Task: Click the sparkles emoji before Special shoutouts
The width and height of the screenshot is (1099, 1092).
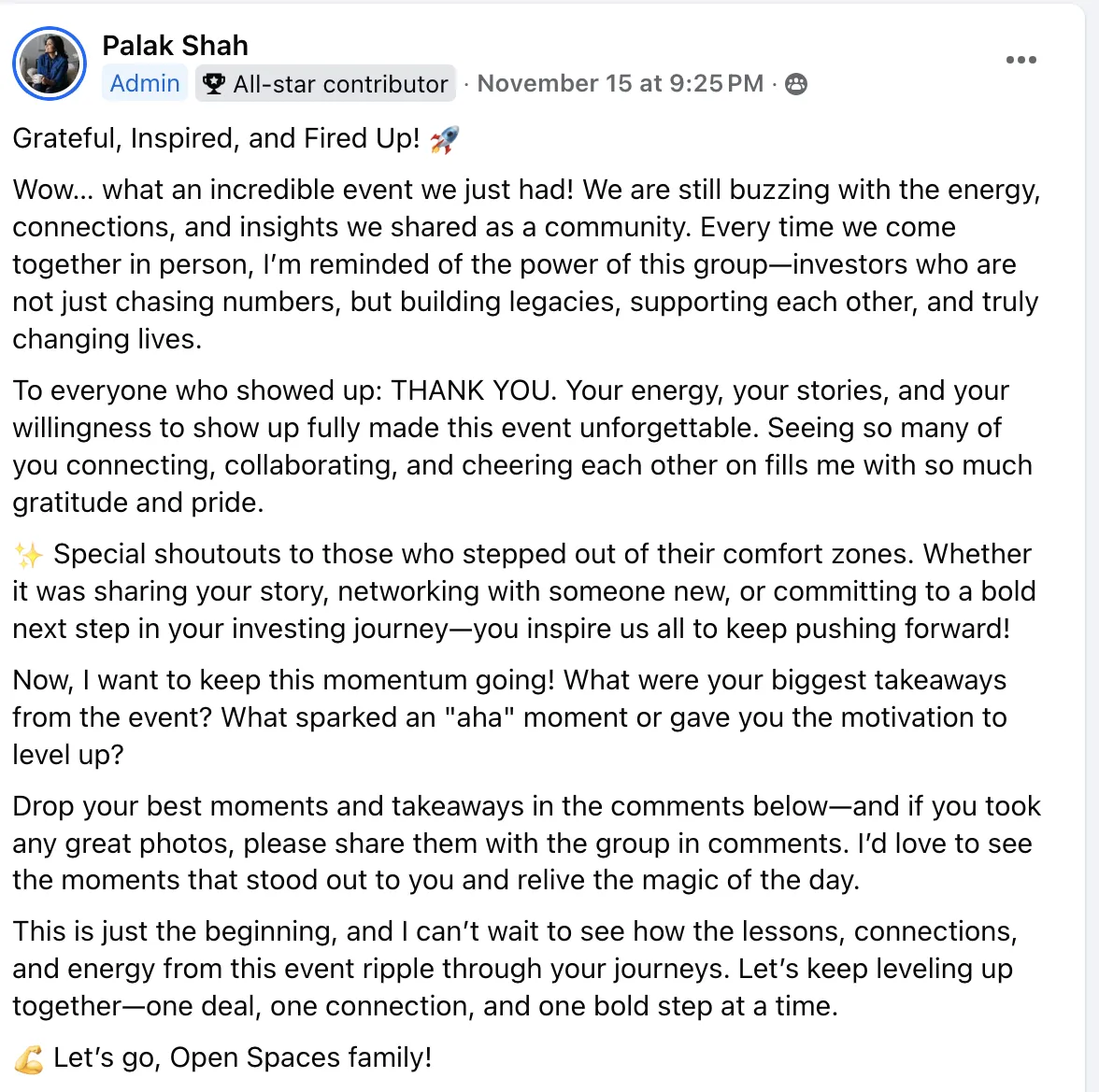Action: tap(28, 555)
